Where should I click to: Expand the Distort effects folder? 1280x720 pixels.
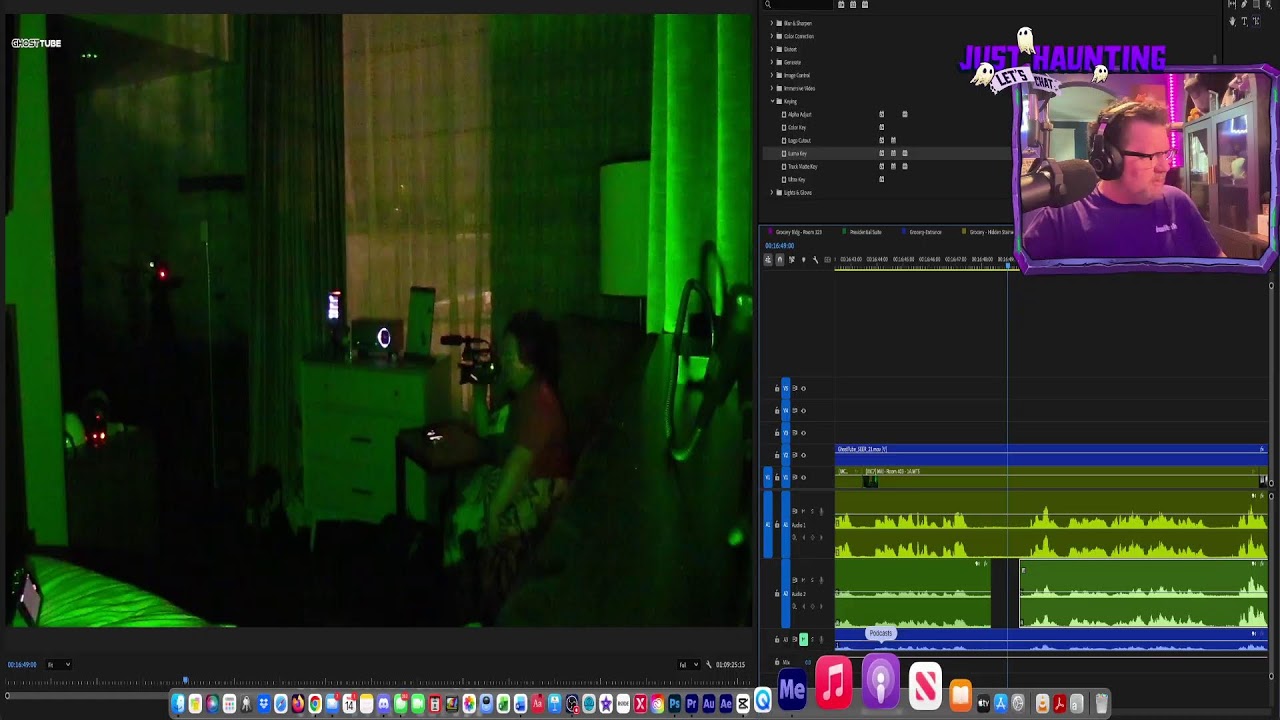[772, 49]
